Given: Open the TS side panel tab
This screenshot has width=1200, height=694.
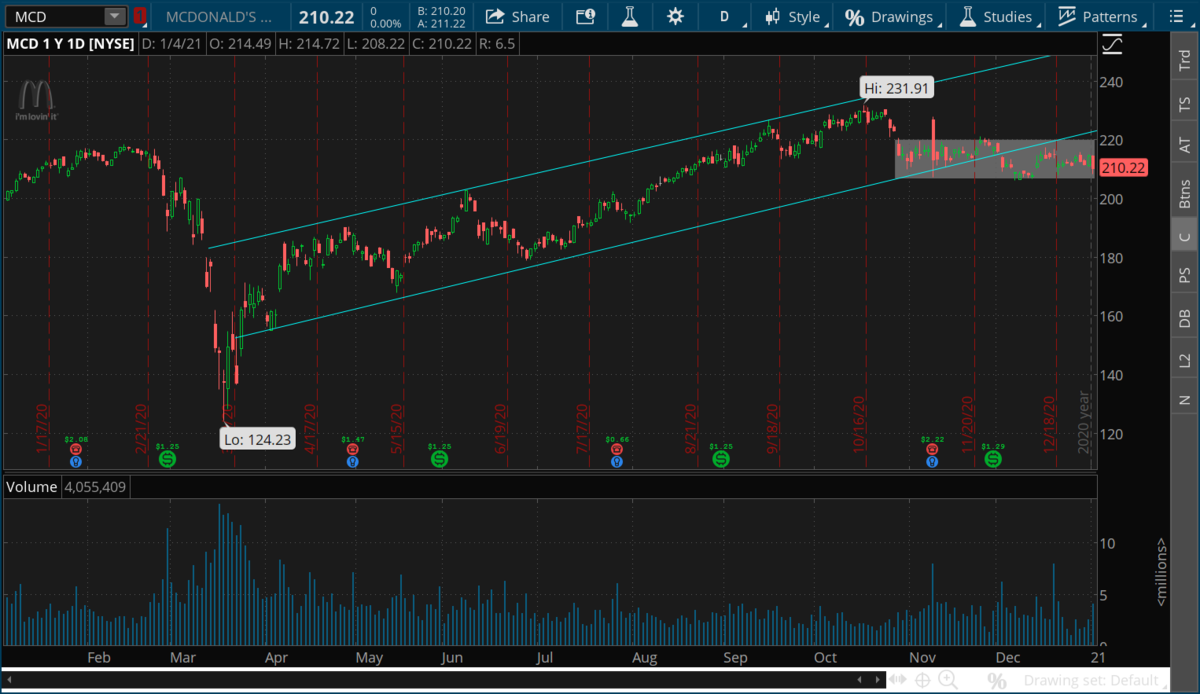Looking at the screenshot, I should (x=1185, y=104).
